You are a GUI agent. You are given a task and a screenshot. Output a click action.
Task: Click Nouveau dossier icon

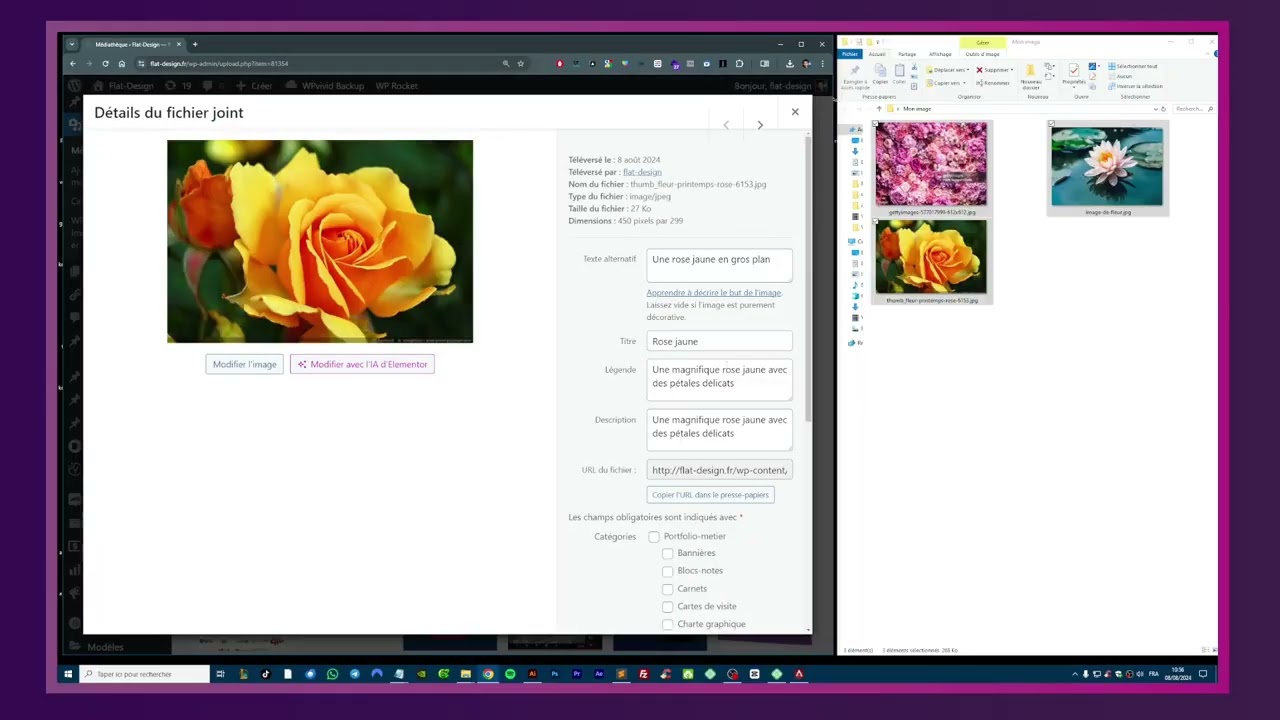click(1030, 77)
